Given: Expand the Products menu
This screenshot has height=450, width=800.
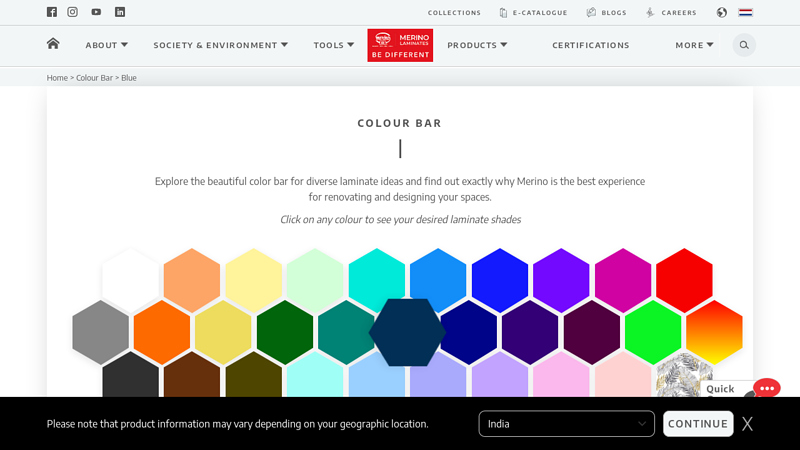Looking at the screenshot, I should coord(477,45).
